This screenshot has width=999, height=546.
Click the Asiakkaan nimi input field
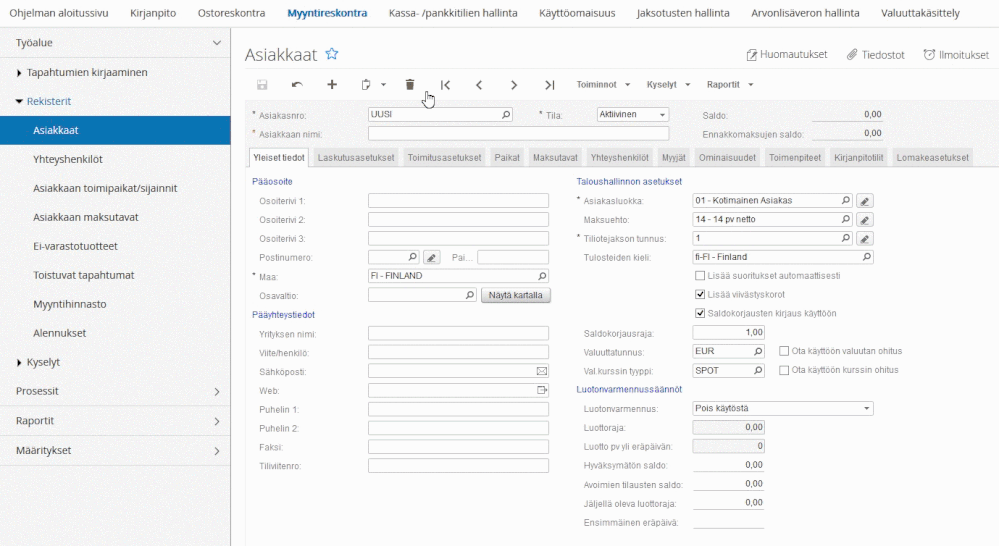tap(518, 133)
